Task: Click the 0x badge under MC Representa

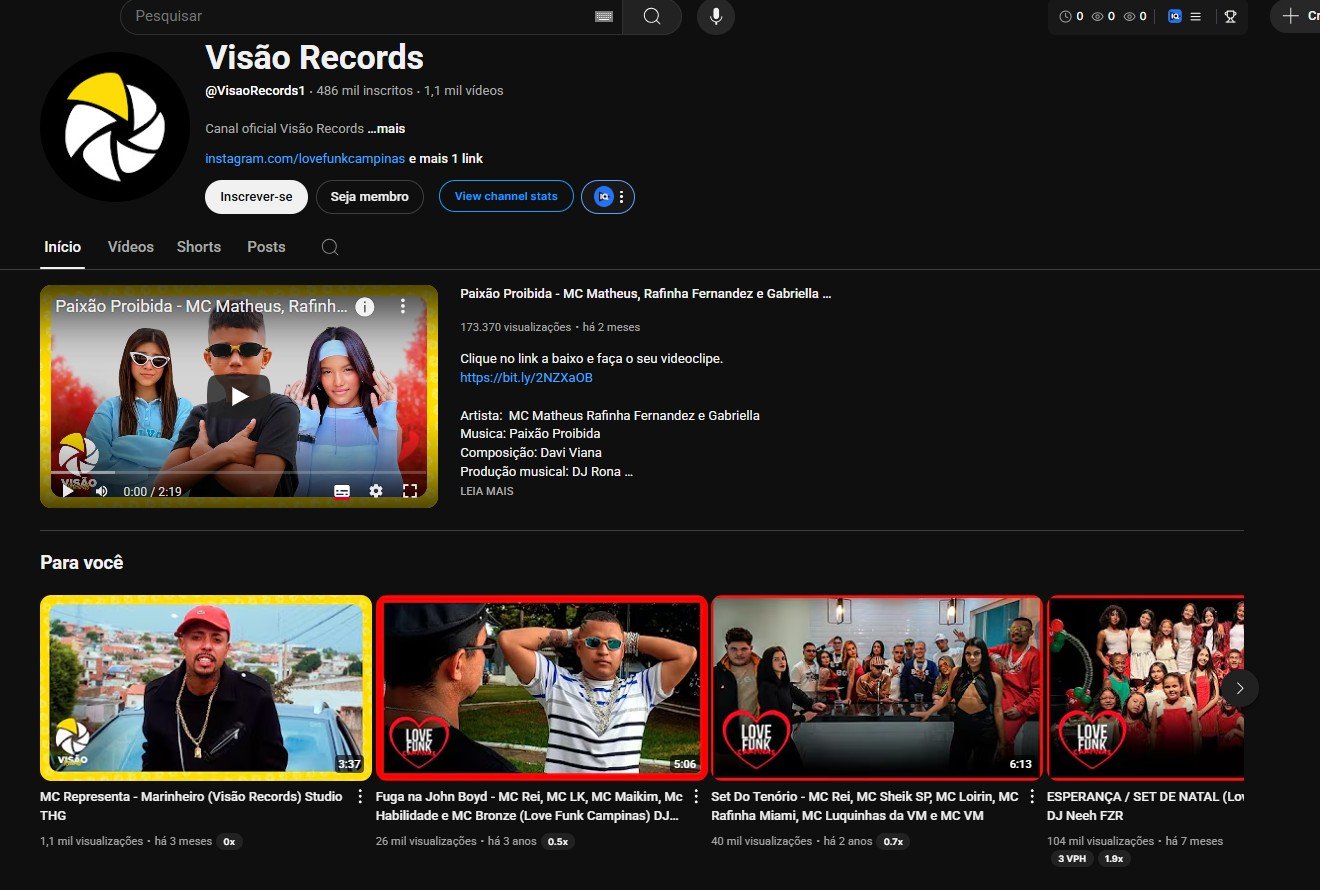Action: pos(229,842)
